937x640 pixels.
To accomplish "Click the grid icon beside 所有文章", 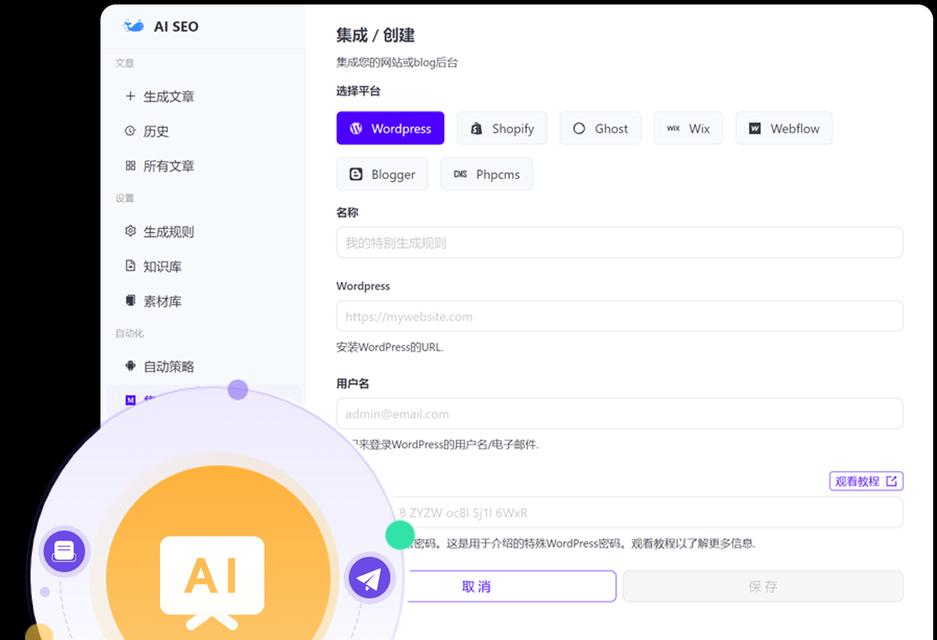I will [130, 166].
